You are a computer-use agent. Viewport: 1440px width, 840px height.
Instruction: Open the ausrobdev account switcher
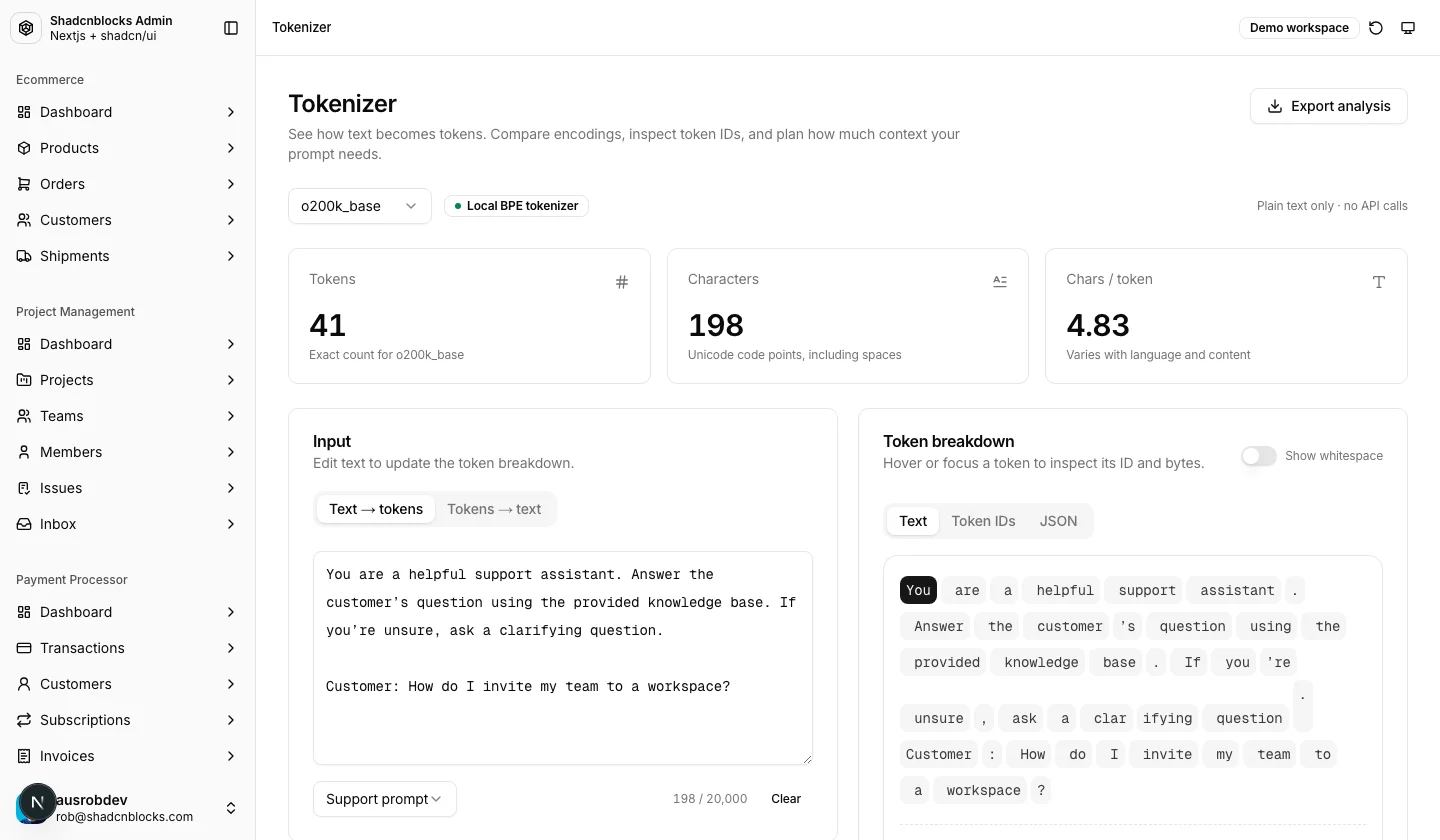coord(128,808)
